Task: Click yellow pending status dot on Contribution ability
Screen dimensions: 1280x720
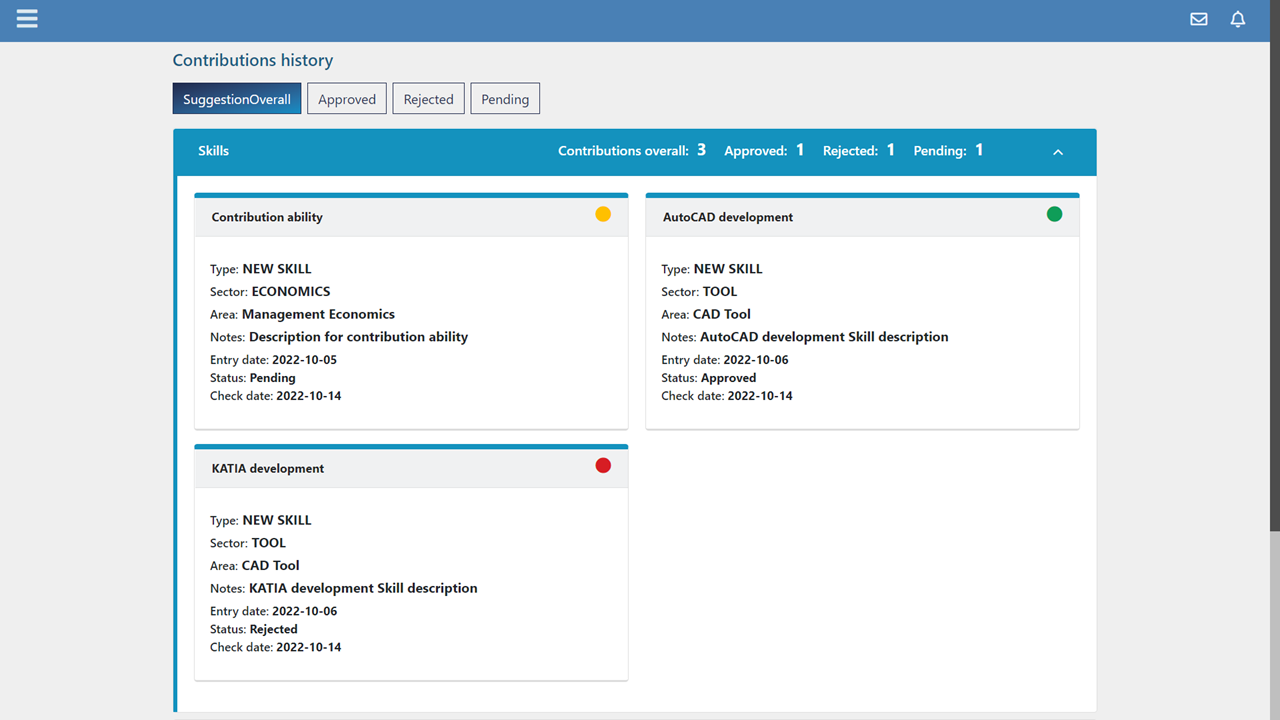Action: pos(603,214)
